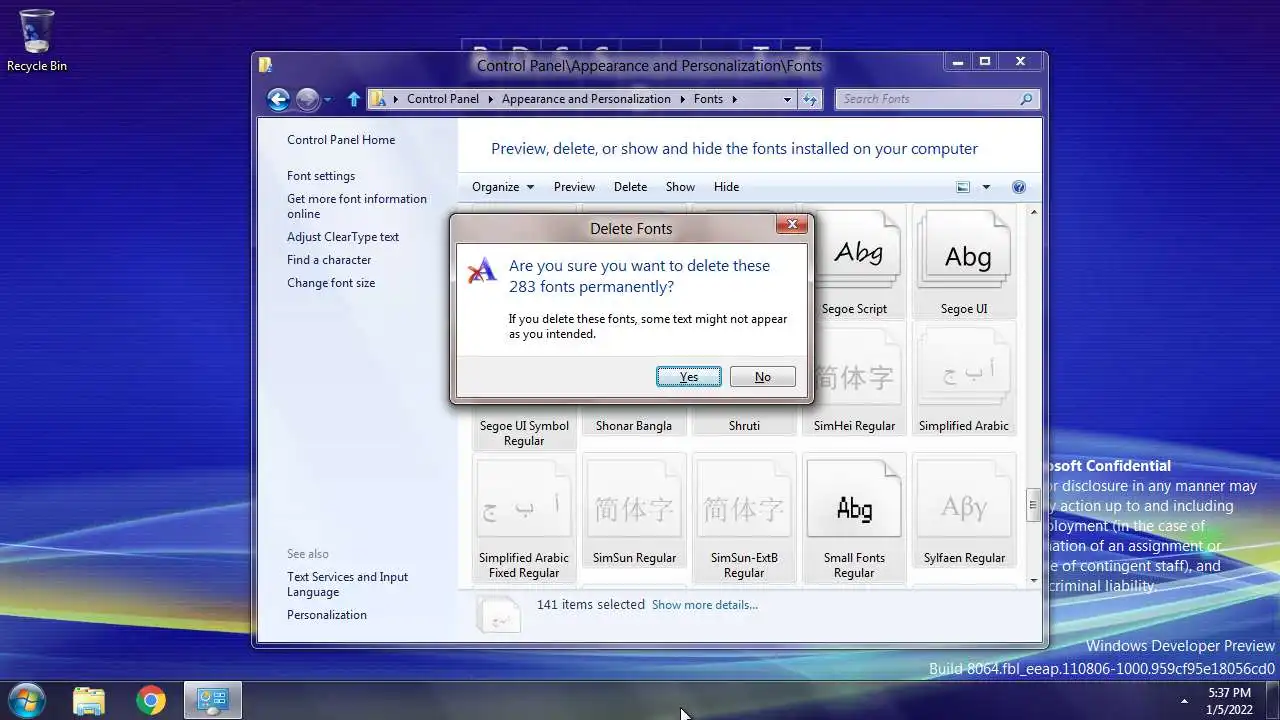Go forward using the Forward arrow
This screenshot has width=1280, height=720.
307,99
